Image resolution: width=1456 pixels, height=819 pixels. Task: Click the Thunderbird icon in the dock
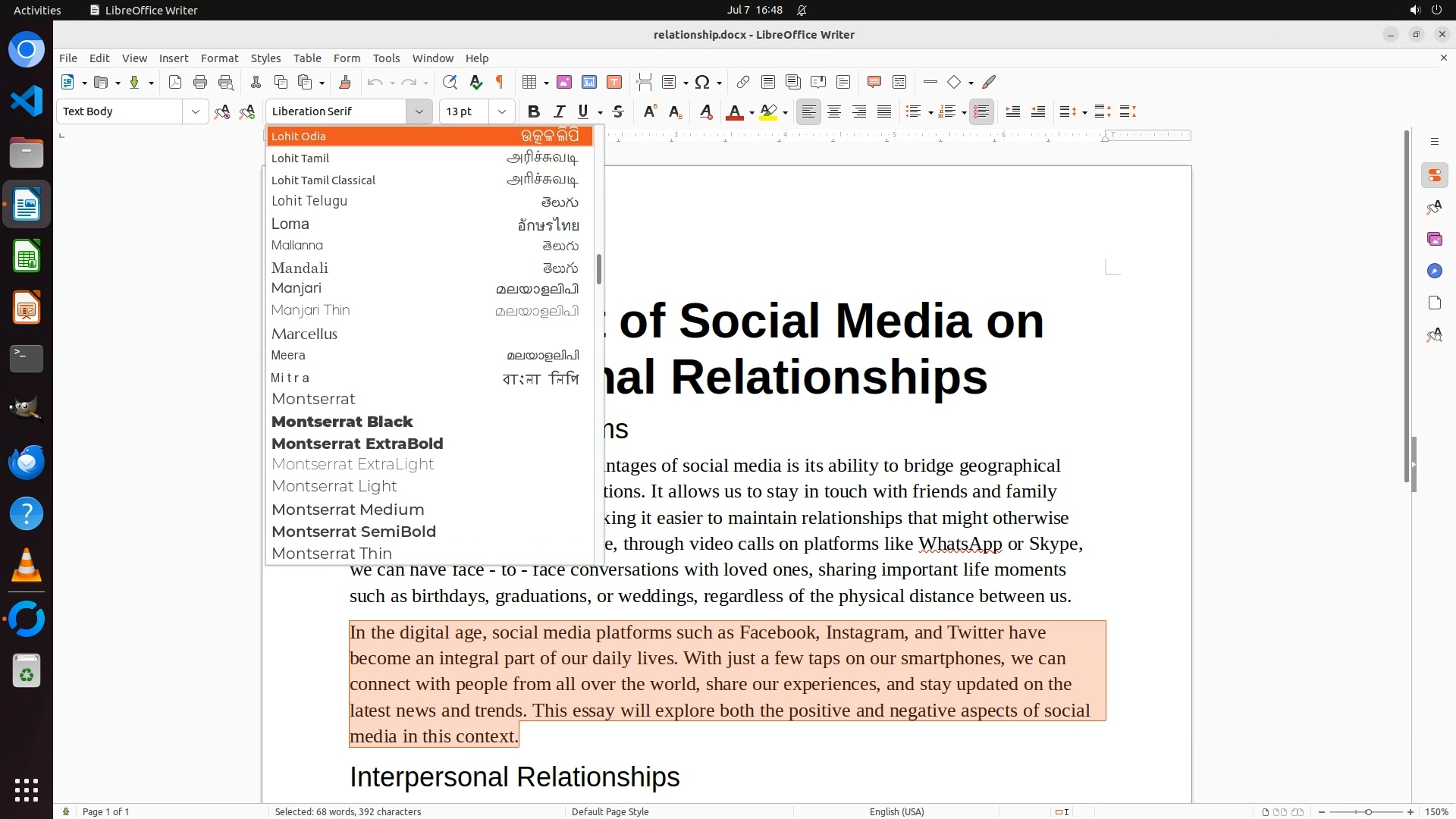click(27, 462)
